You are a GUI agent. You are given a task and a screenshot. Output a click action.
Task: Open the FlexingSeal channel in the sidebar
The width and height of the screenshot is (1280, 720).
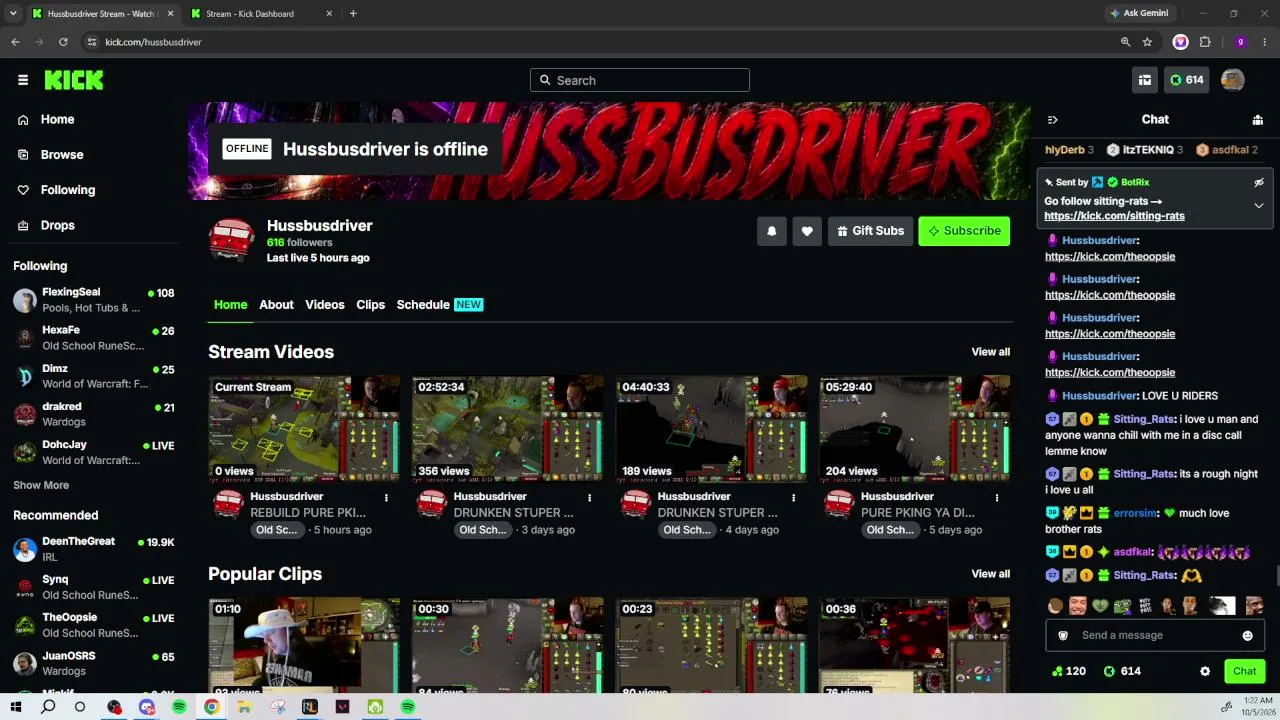94,300
